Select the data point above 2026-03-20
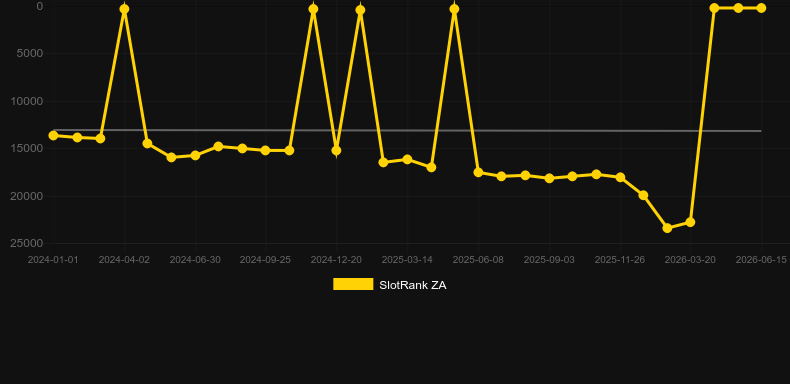The height and width of the screenshot is (384, 790). coord(690,222)
